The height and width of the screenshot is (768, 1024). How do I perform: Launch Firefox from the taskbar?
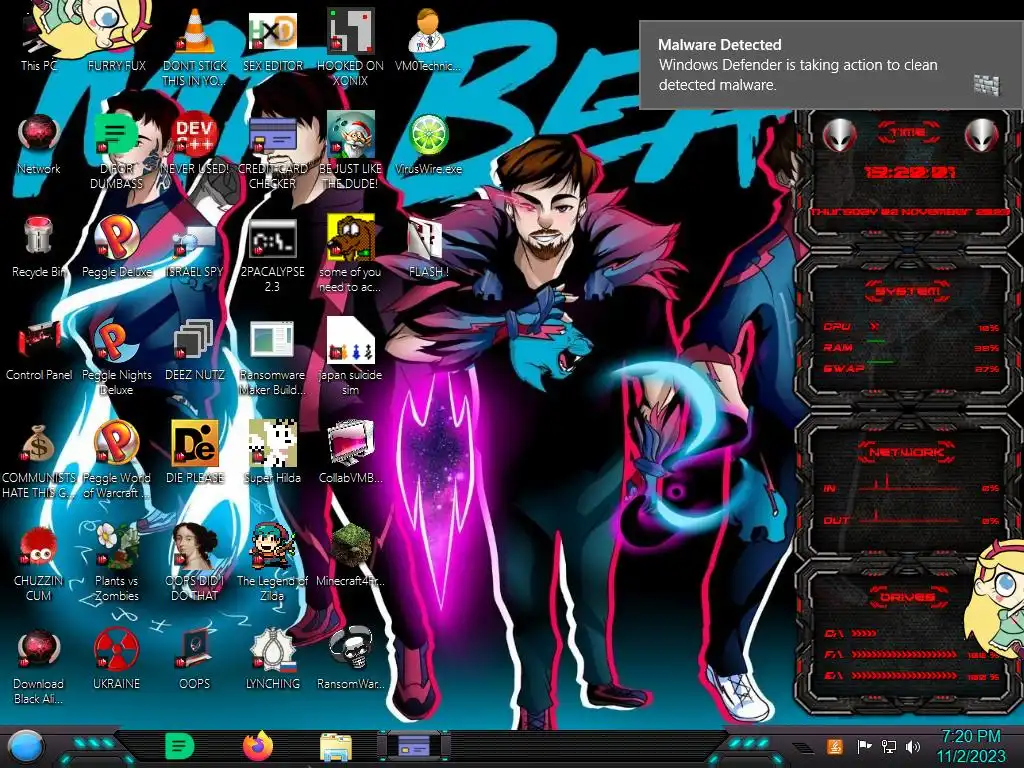257,746
